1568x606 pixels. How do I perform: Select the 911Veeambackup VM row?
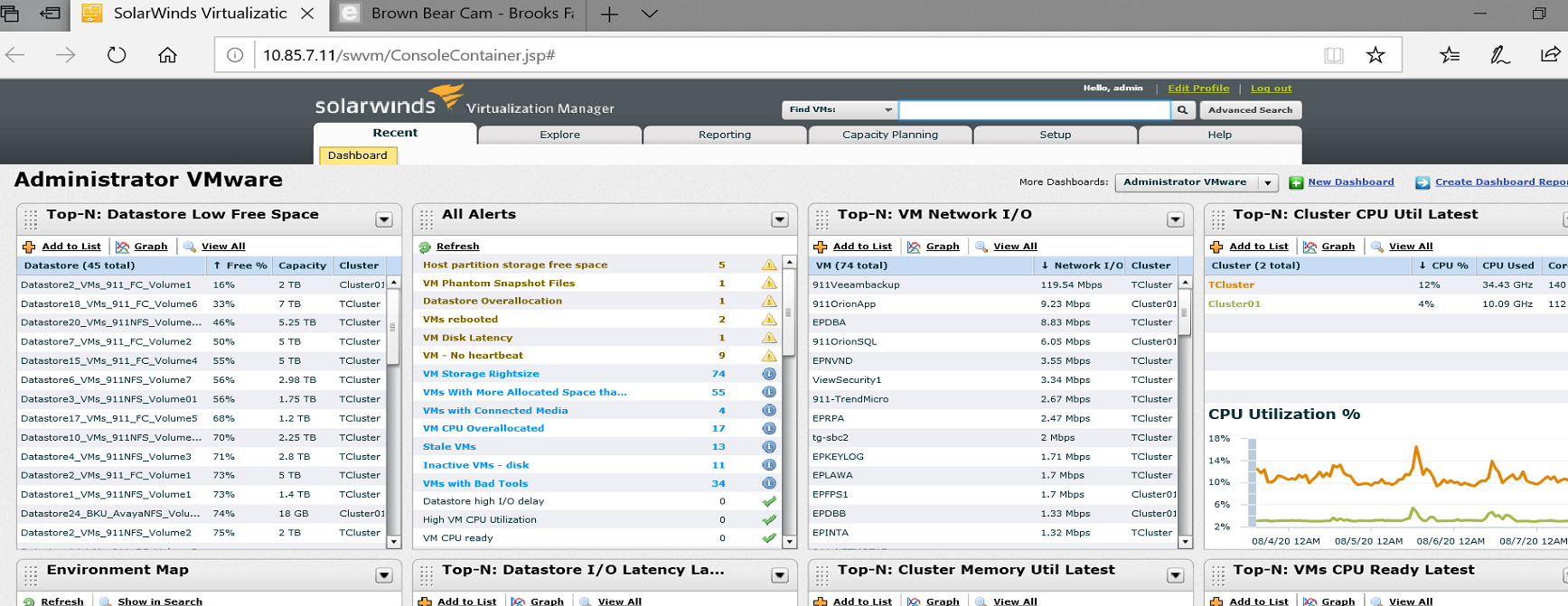pos(994,284)
